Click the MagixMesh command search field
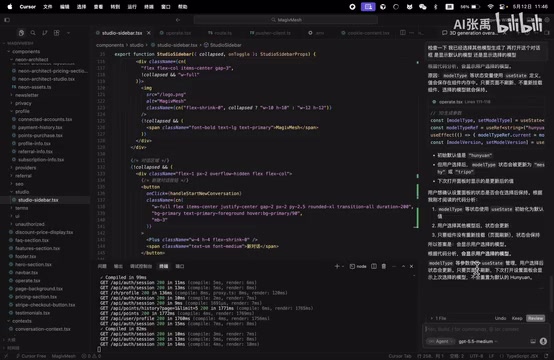 (285, 20)
